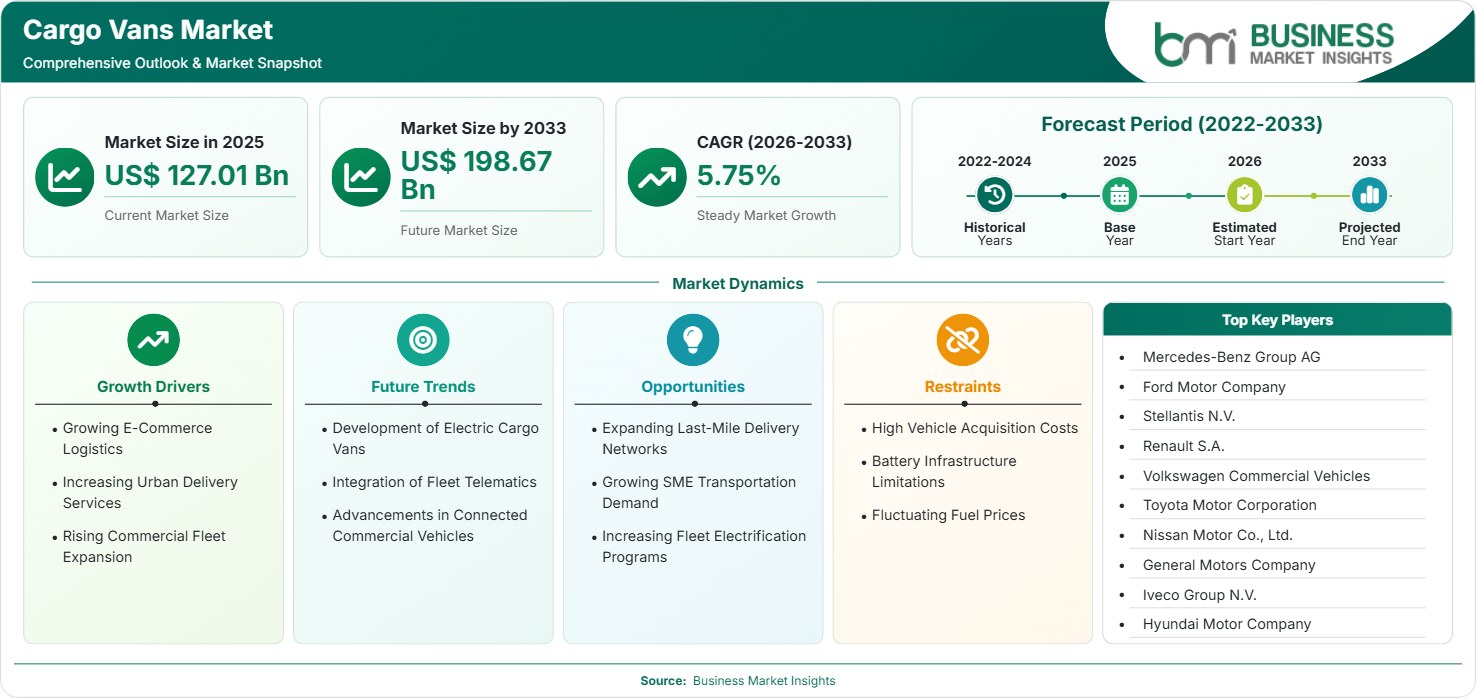This screenshot has height=698, width=1476.
Task: Click Comprehensive Outlook & Market Snapshot subtitle
Action: pos(172,63)
